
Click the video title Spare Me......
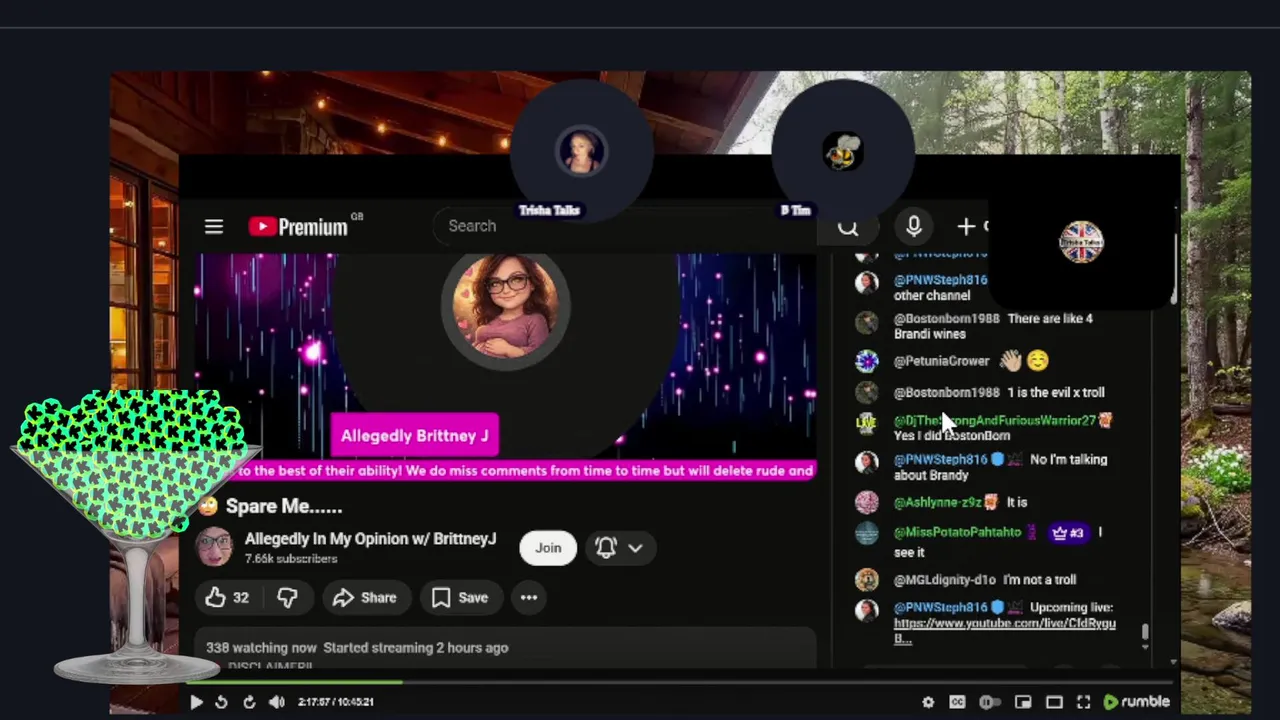coord(284,506)
